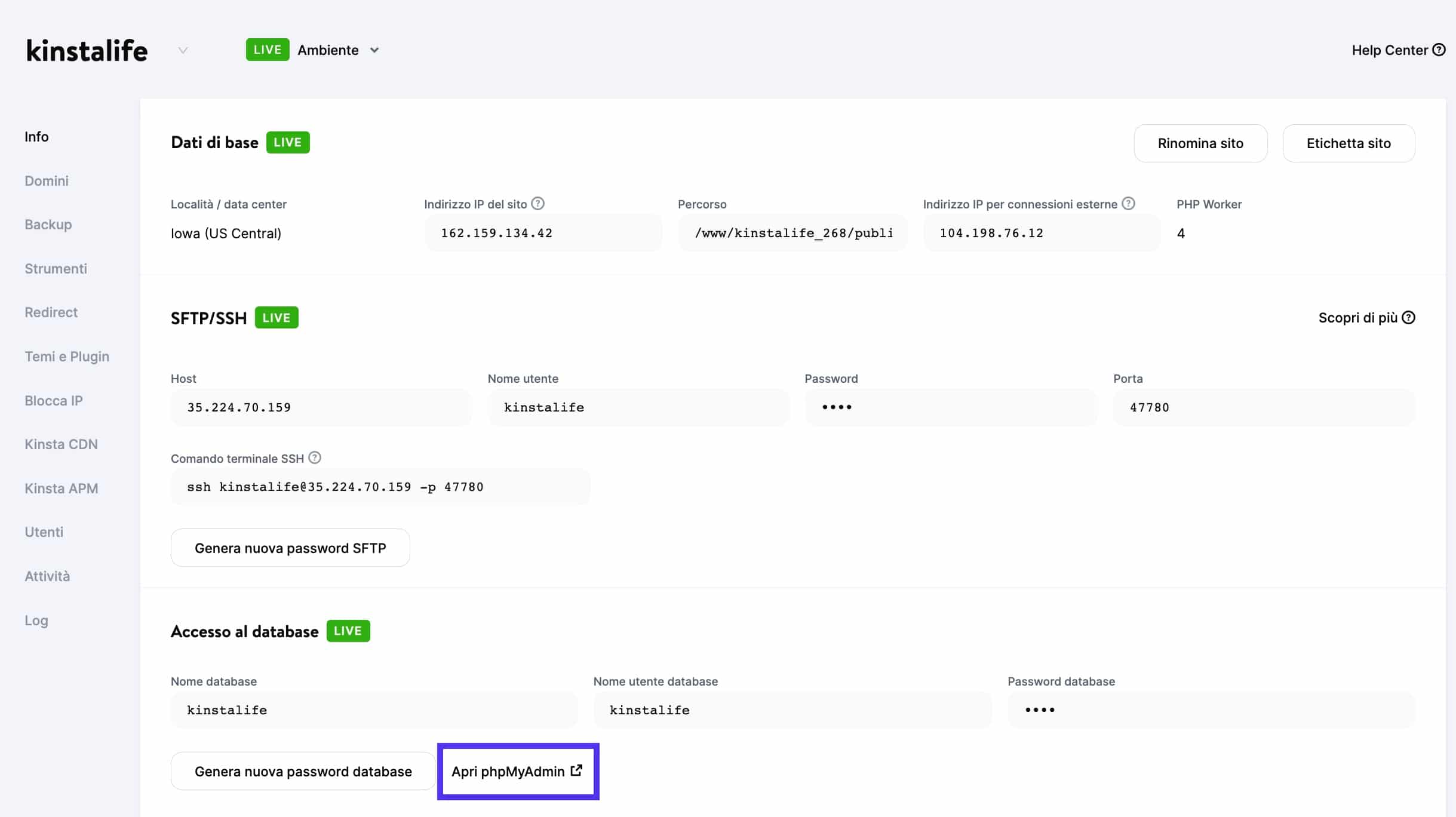Open the Domini section

click(x=47, y=180)
